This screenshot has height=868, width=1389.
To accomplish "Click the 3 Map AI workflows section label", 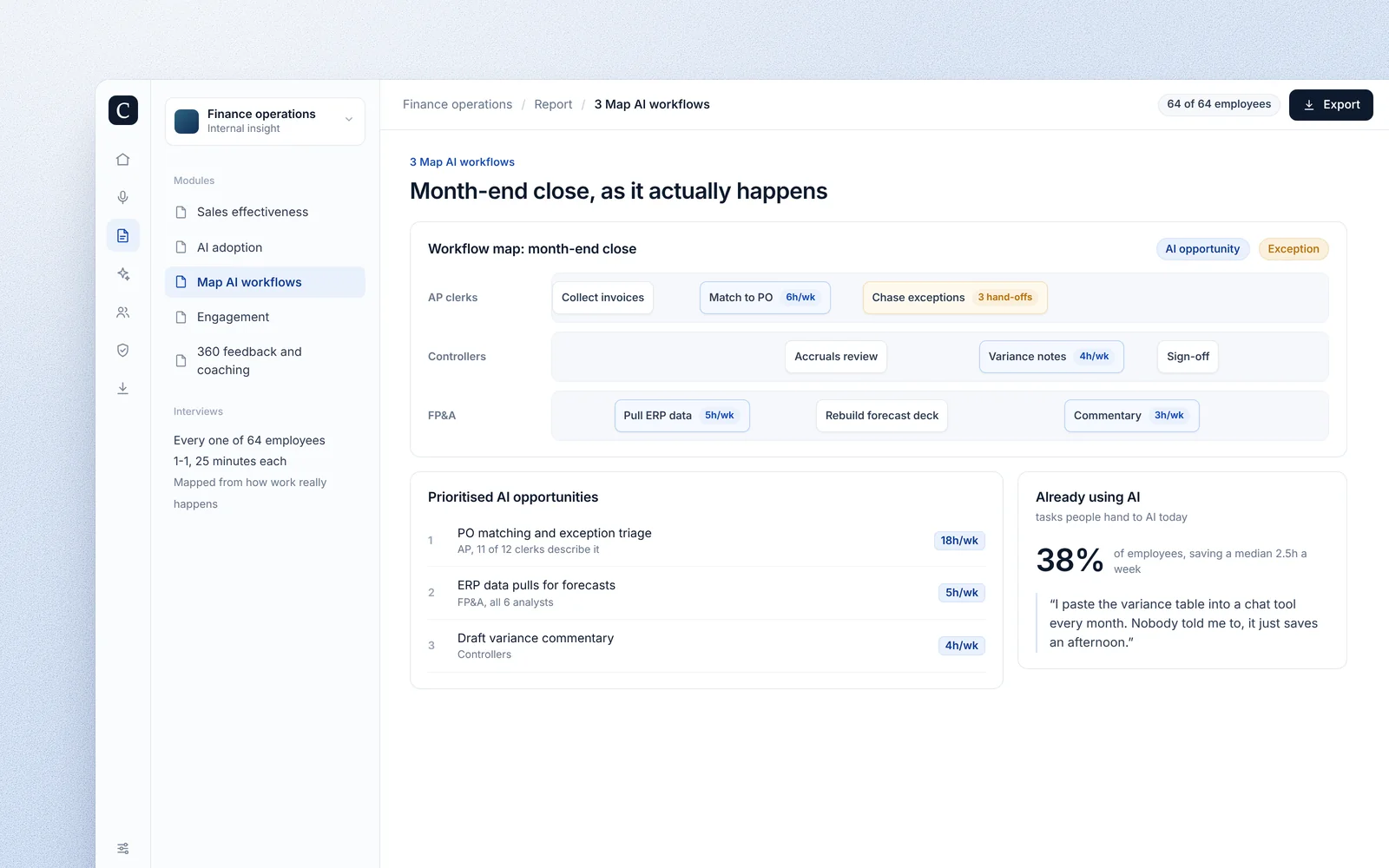I will click(x=462, y=162).
